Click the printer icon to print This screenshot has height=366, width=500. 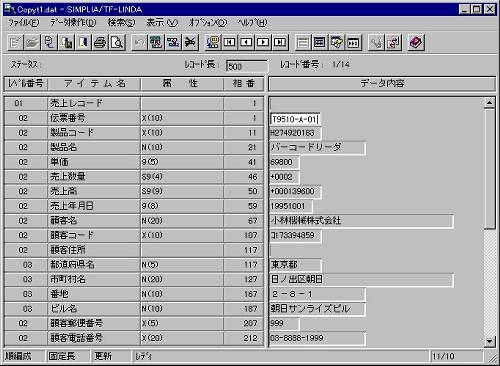pos(100,42)
